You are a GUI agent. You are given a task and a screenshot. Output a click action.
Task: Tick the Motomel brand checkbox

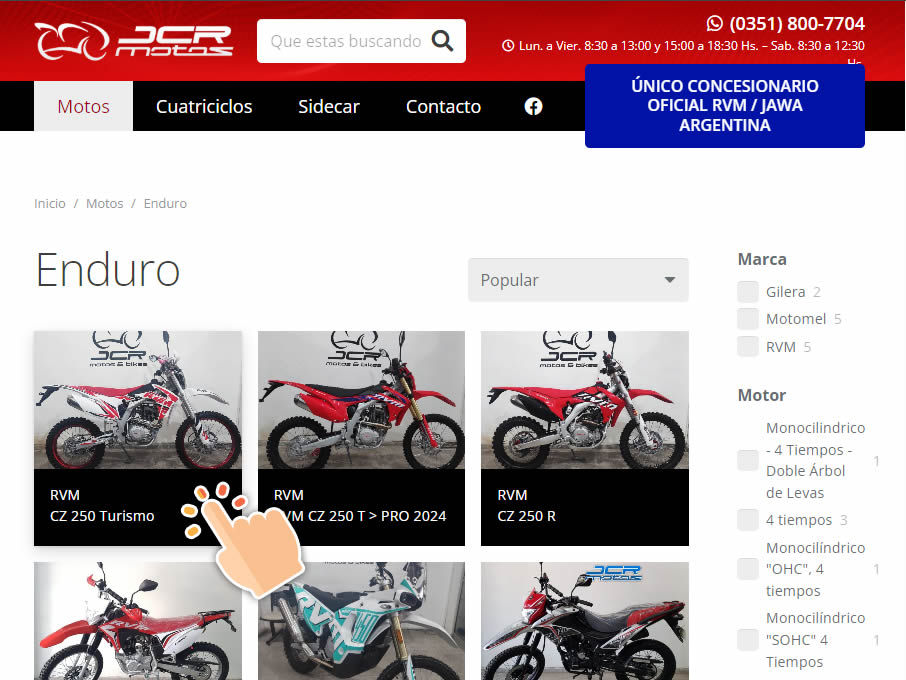click(748, 319)
